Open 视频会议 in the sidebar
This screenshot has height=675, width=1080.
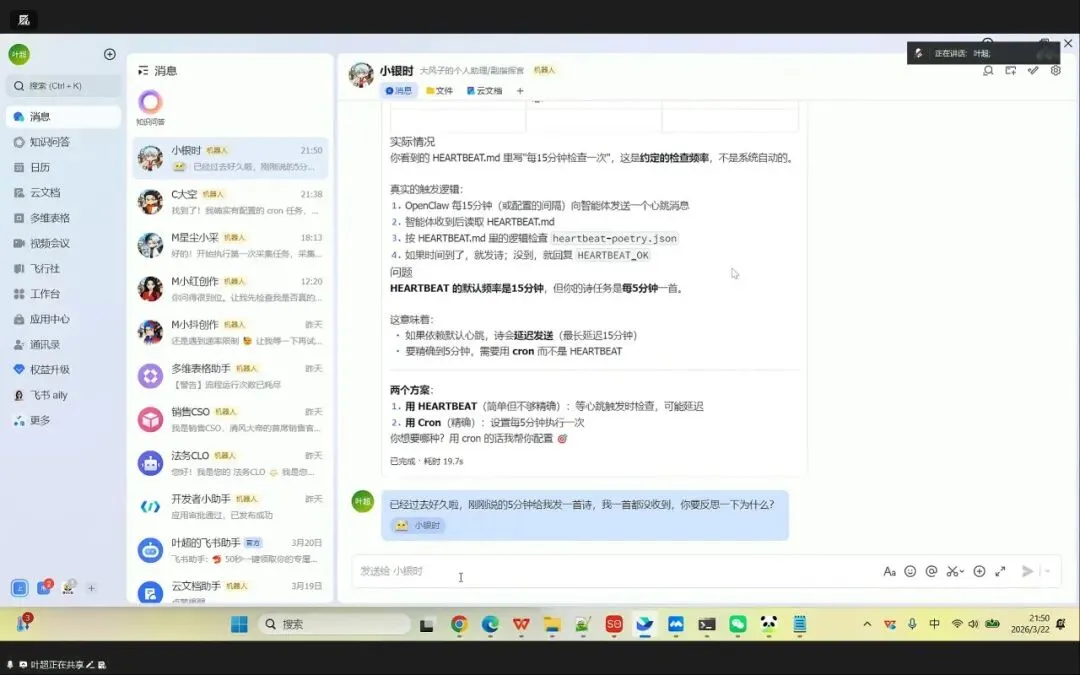click(x=50, y=243)
